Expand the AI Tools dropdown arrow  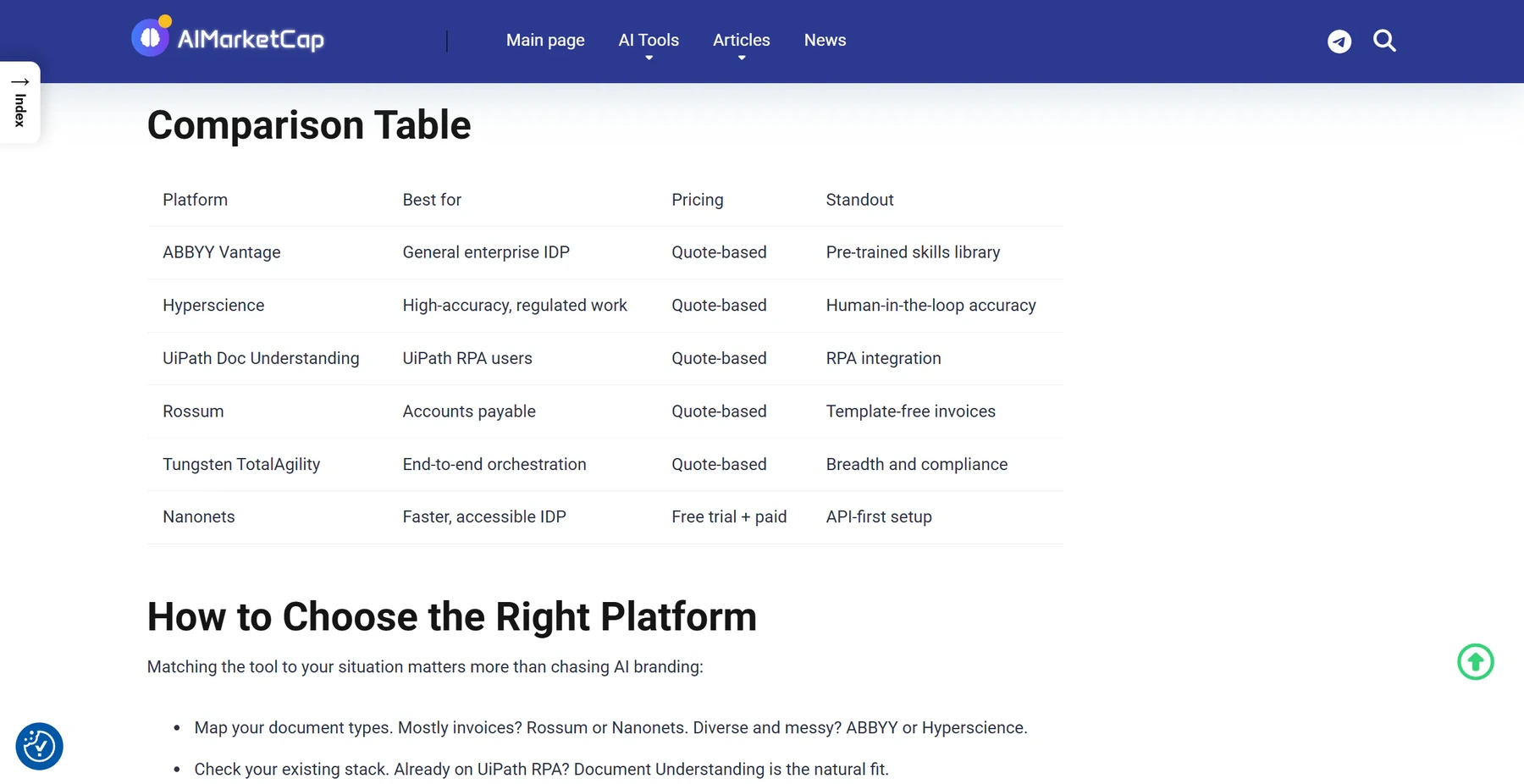coord(649,58)
